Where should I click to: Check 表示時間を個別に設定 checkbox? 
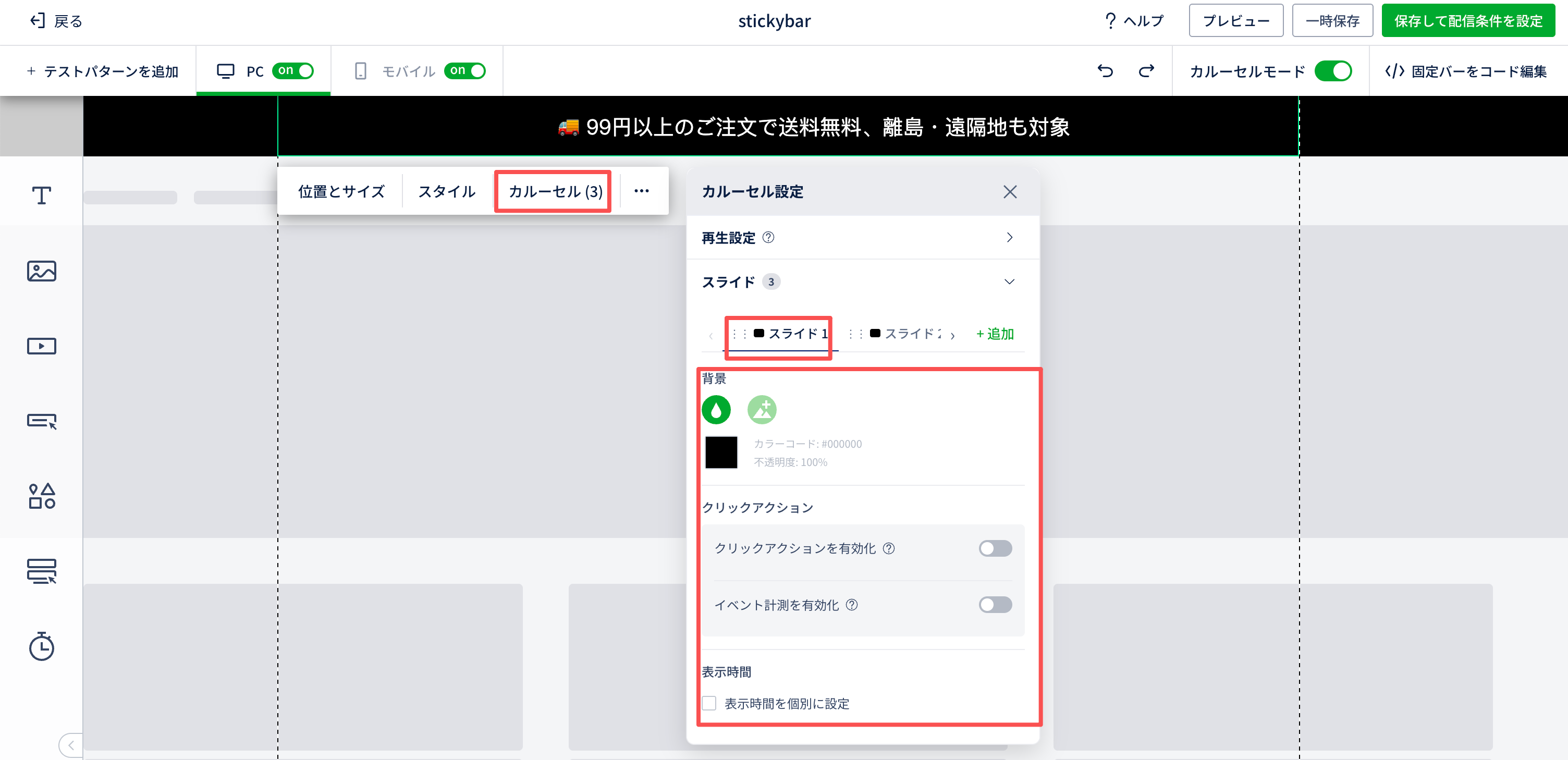click(709, 703)
